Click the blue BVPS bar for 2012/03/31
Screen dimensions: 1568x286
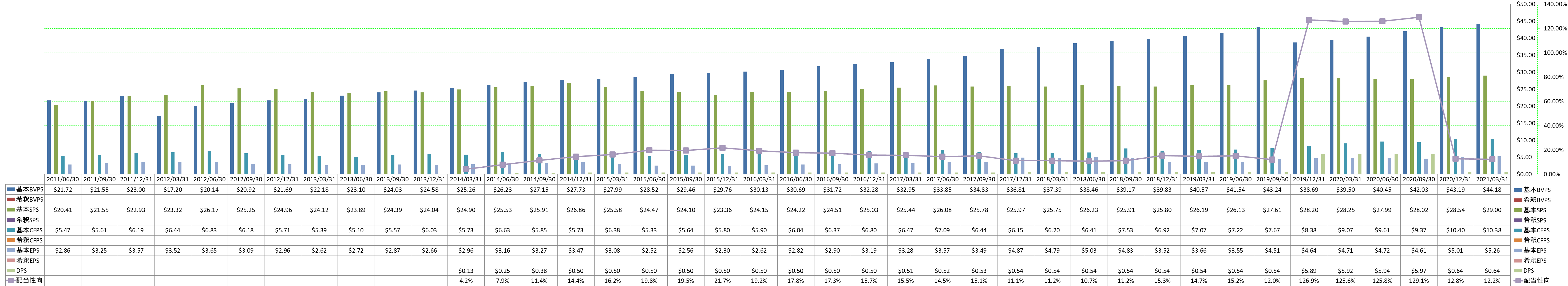pos(159,145)
